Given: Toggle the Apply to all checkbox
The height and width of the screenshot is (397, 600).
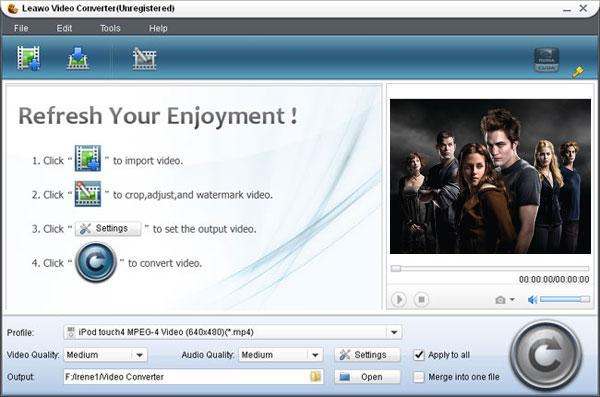Looking at the screenshot, I should tap(419, 355).
